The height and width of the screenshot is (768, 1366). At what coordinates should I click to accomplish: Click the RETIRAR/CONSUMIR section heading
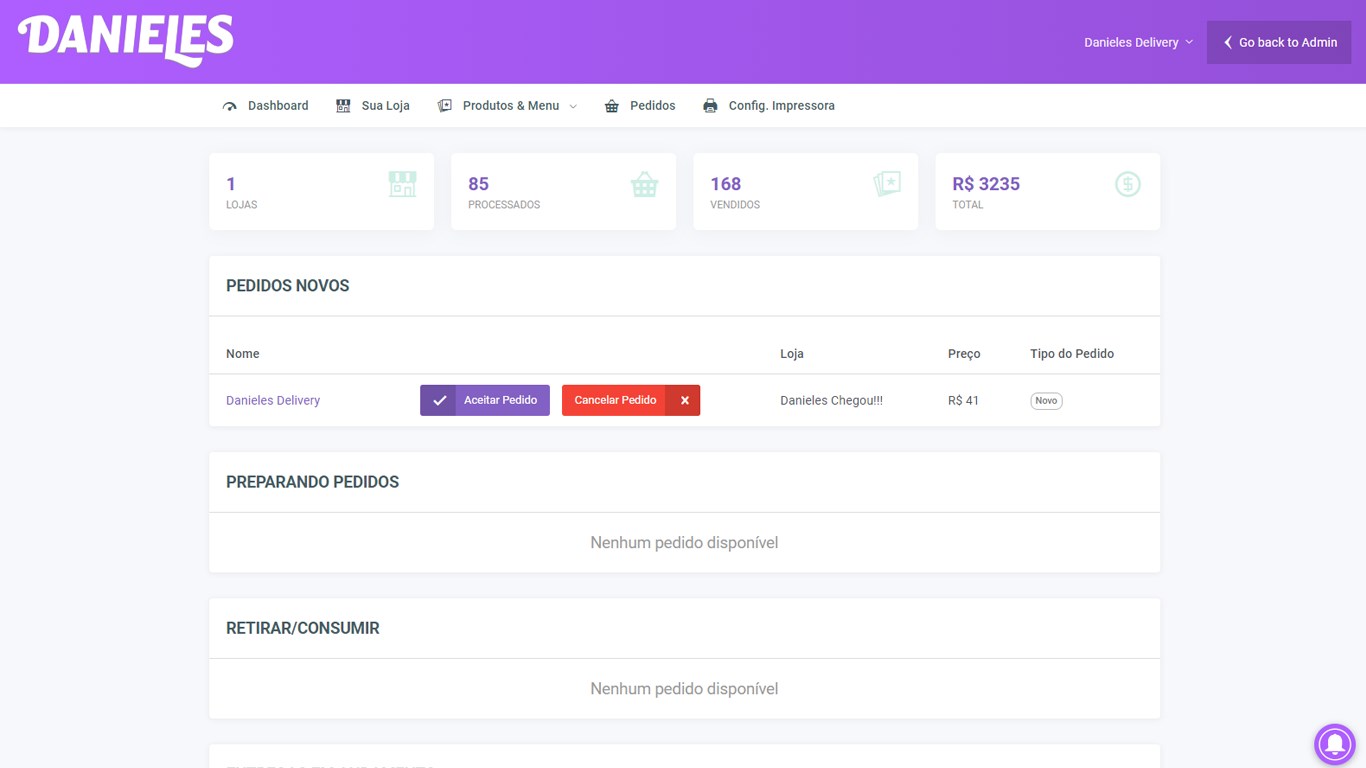pos(303,628)
